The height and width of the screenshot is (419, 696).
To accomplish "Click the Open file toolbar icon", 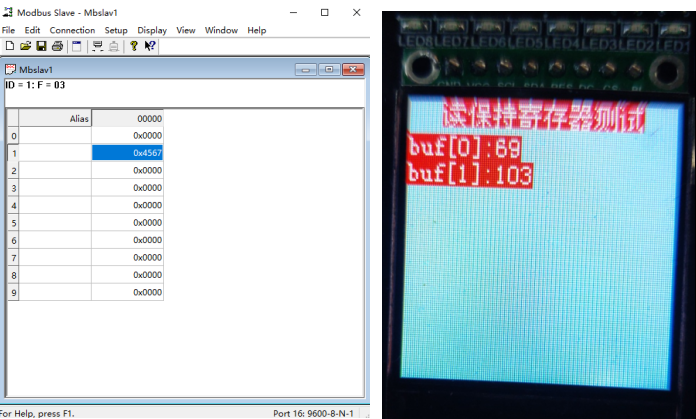I will pyautogui.click(x=25, y=46).
